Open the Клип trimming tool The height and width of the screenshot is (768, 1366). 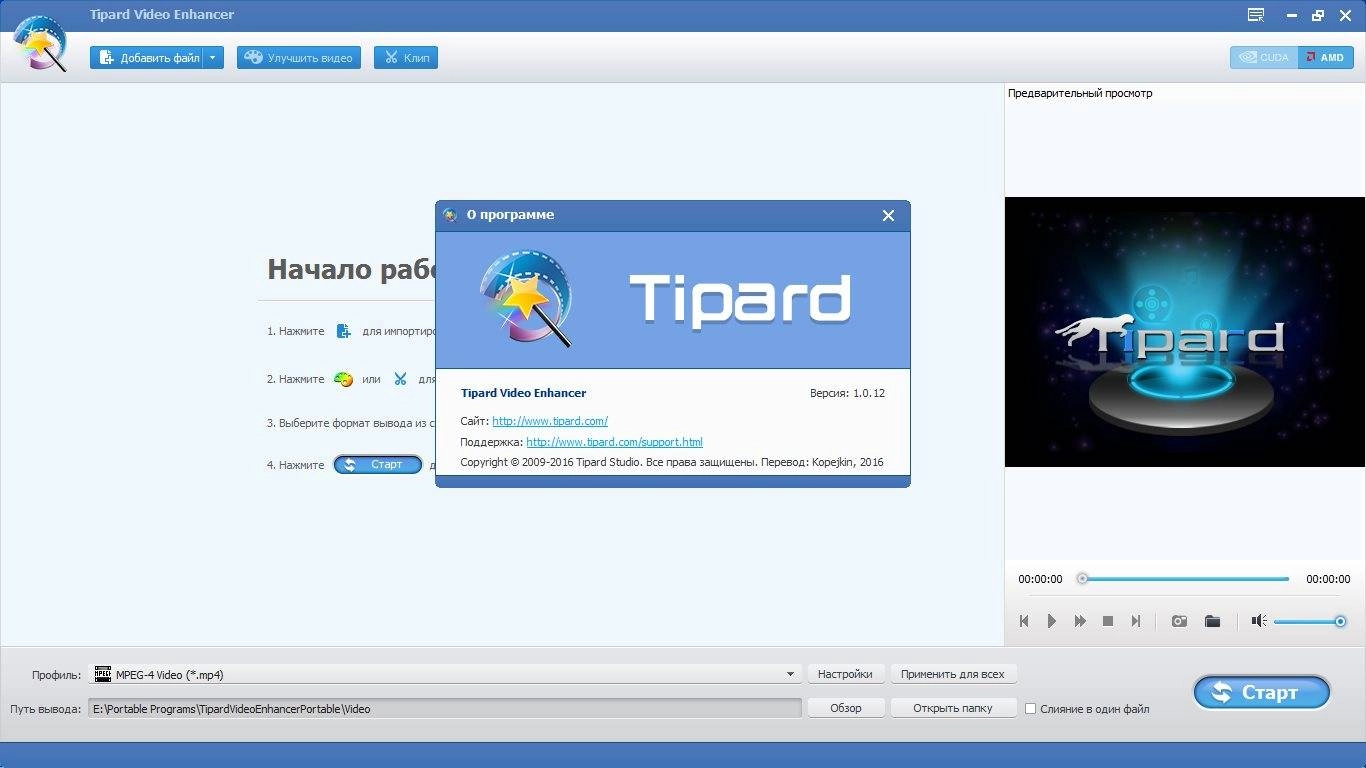point(406,58)
